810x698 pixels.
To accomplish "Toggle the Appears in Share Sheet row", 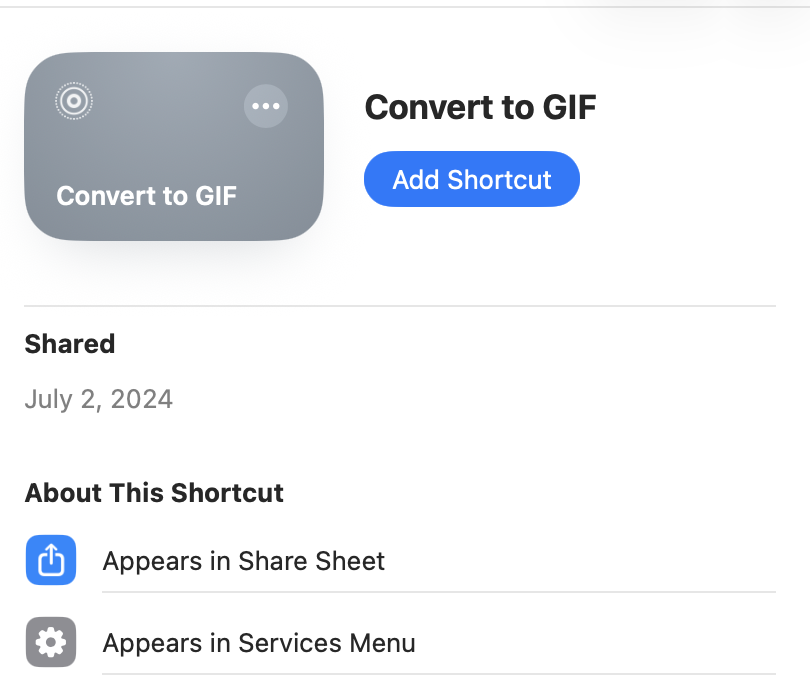I will tap(243, 561).
